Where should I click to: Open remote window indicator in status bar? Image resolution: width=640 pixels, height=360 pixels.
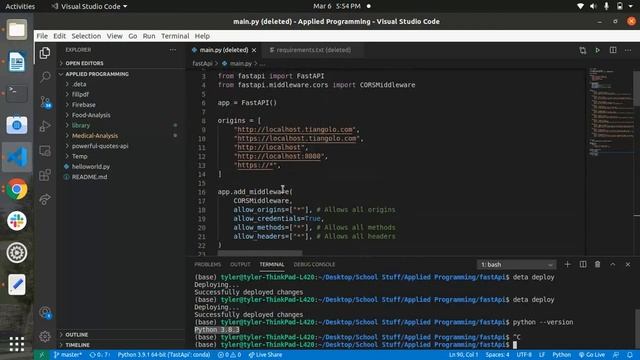(x=42, y=355)
